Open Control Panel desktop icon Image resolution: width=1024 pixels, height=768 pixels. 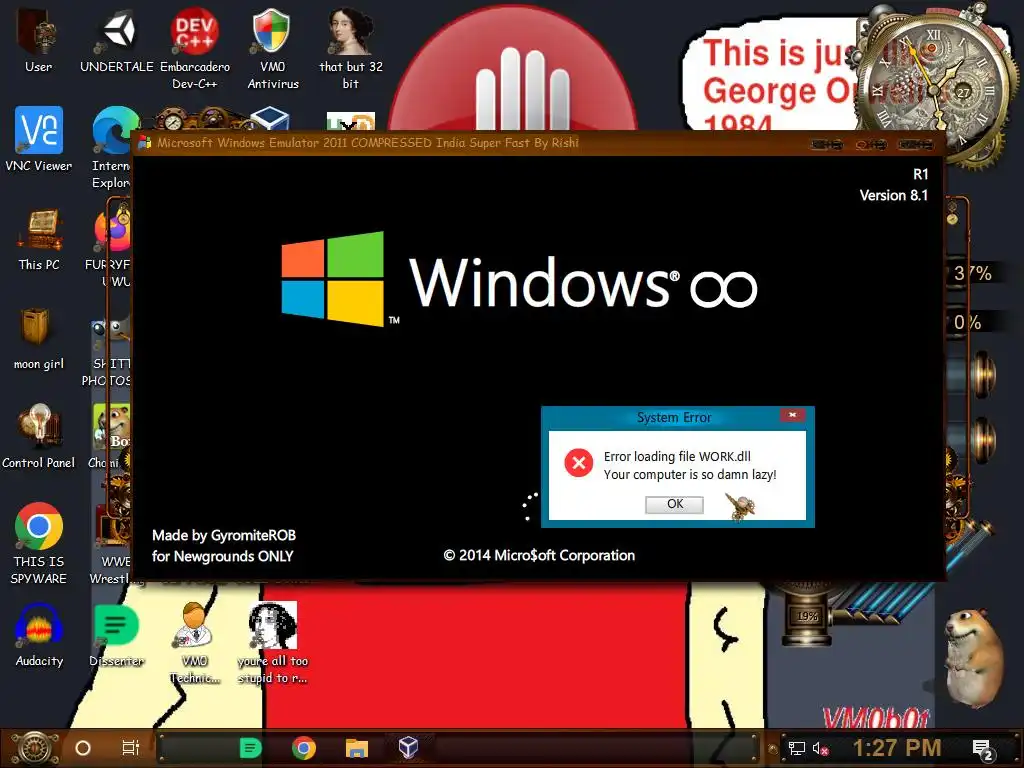(39, 436)
